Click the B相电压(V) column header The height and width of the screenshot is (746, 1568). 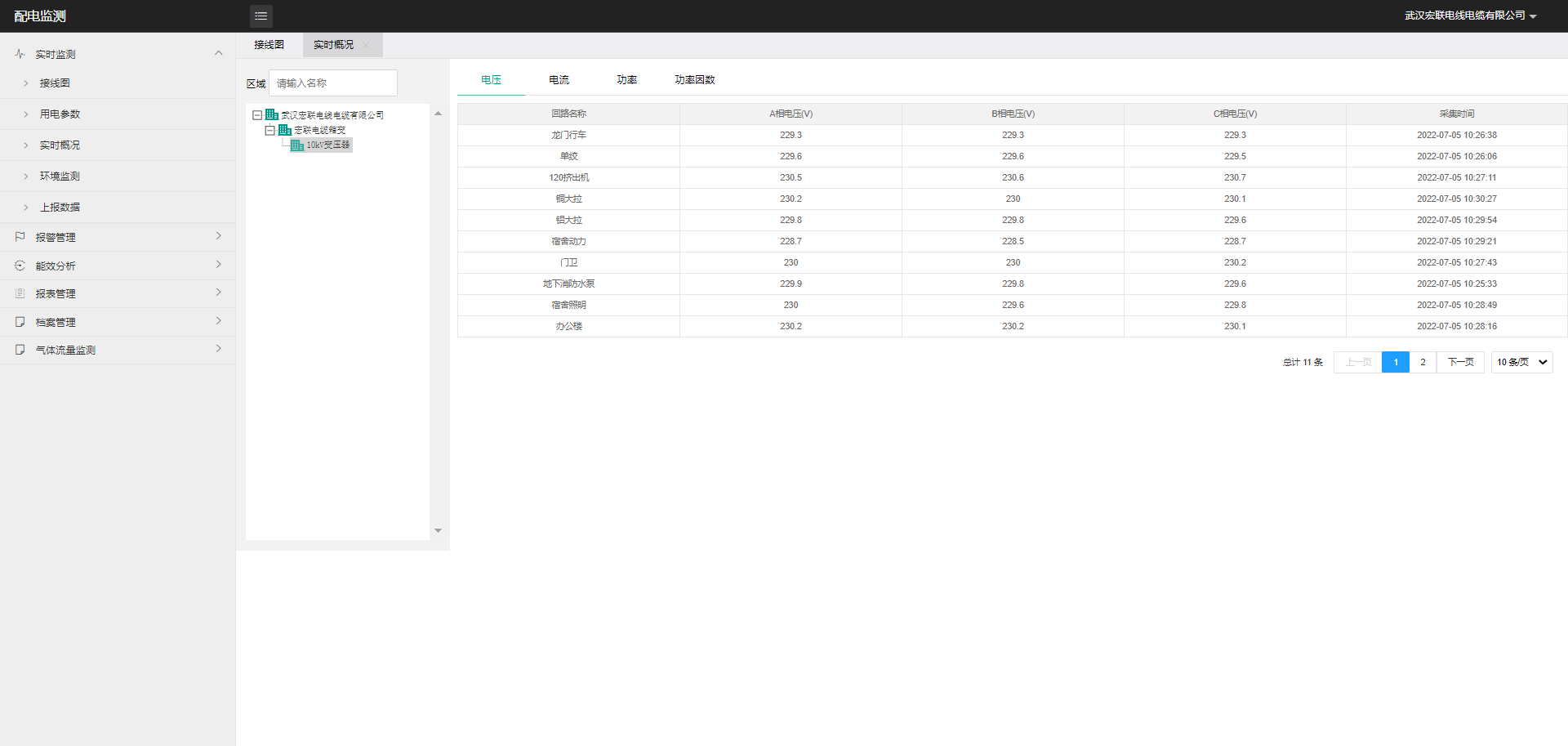[x=1013, y=114]
